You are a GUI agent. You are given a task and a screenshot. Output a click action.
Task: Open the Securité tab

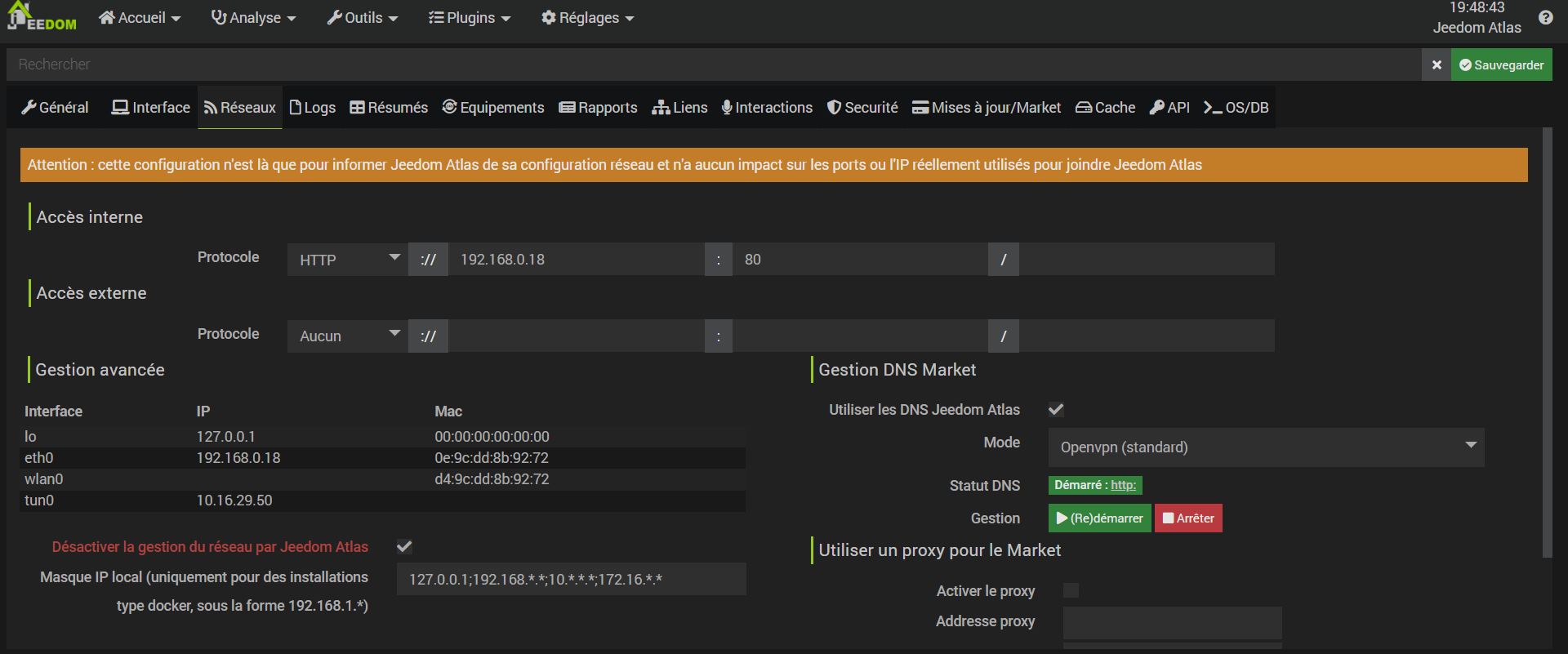[862, 107]
